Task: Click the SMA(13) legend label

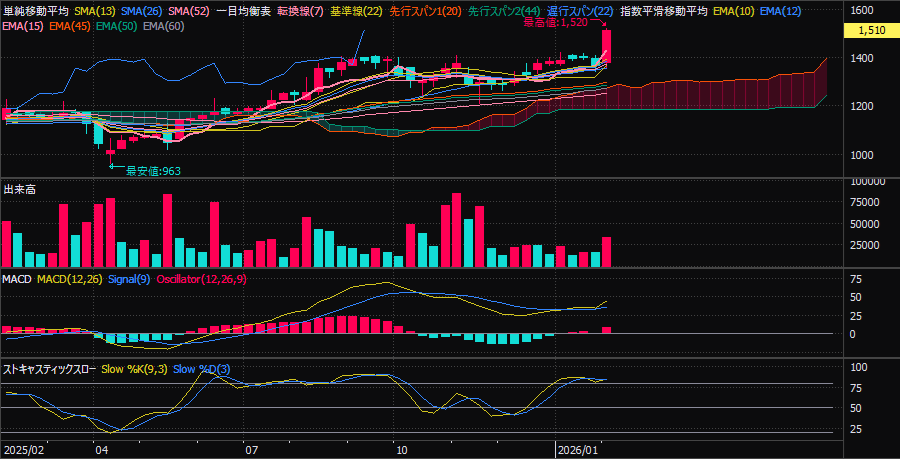Action: [x=95, y=11]
